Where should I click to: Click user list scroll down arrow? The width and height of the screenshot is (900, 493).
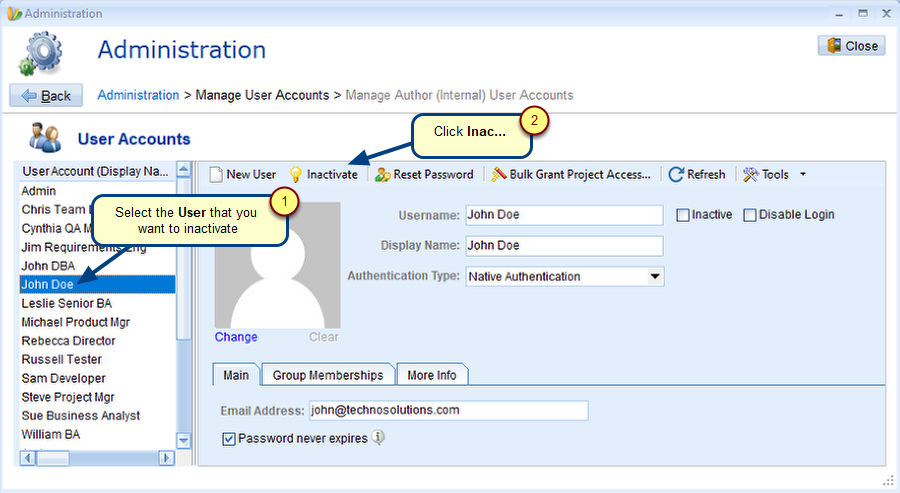(183, 441)
